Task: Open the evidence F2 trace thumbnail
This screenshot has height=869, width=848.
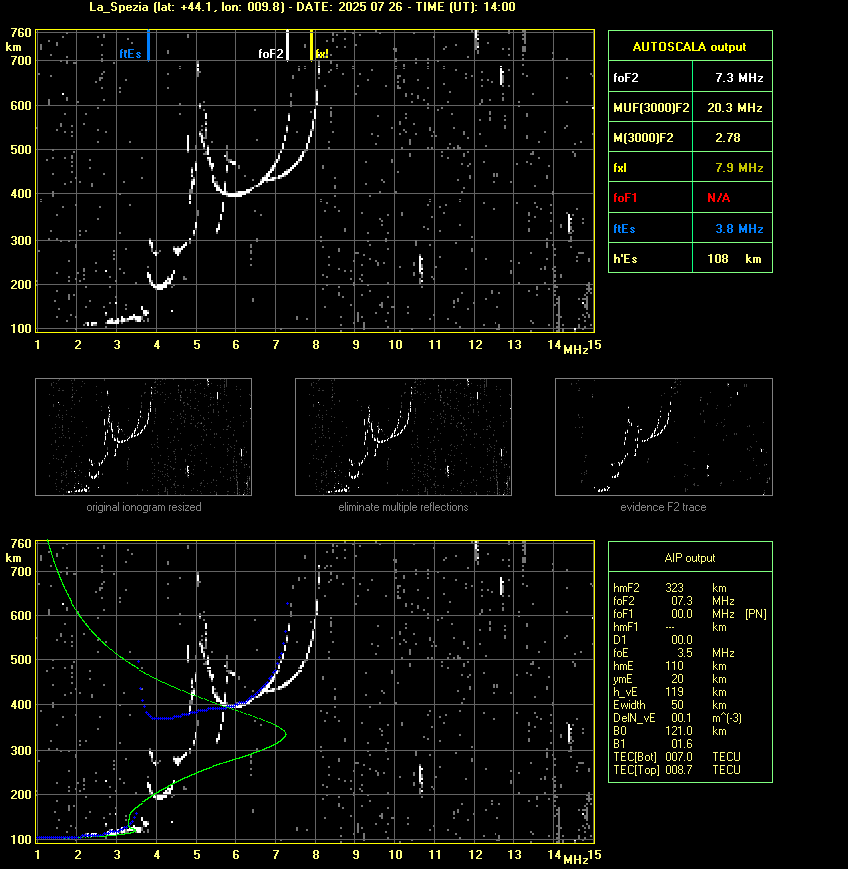Action: 664,437
